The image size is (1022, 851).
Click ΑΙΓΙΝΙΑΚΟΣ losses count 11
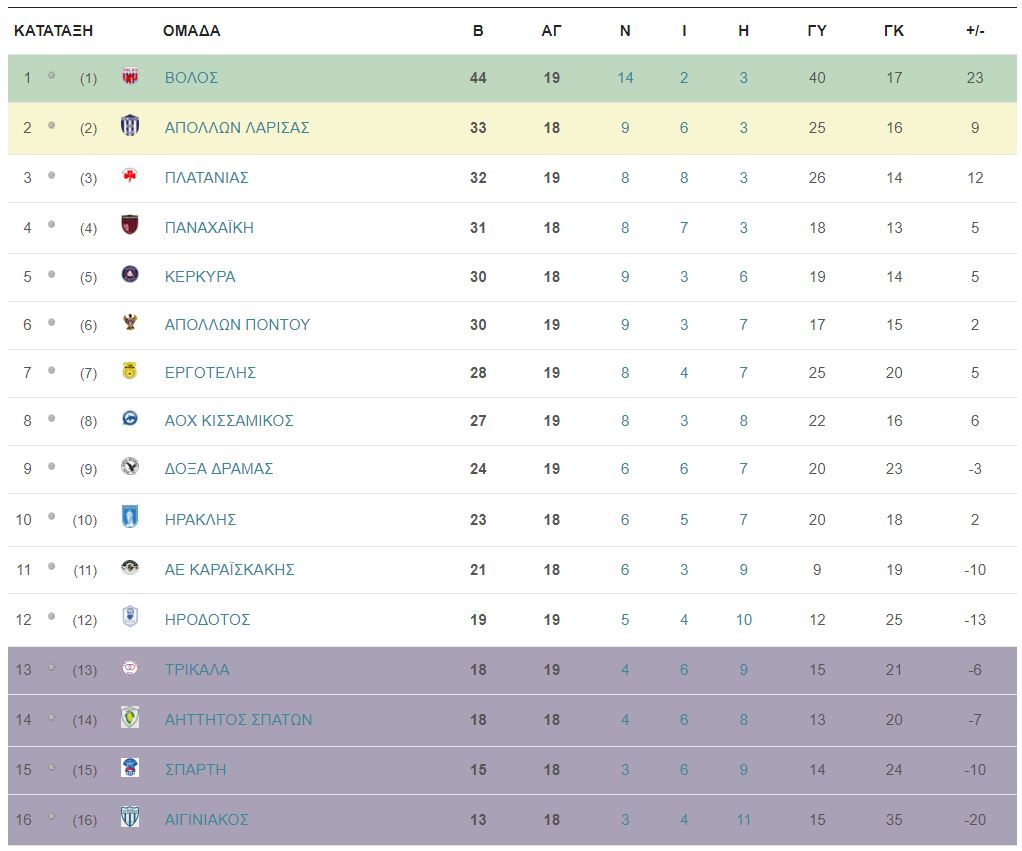[x=744, y=820]
